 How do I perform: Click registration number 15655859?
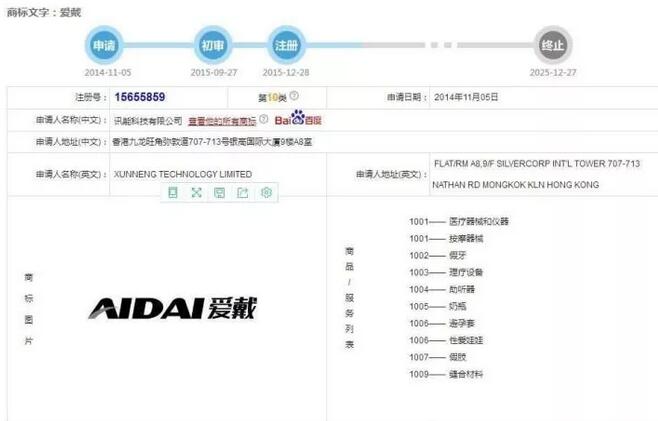[139, 97]
